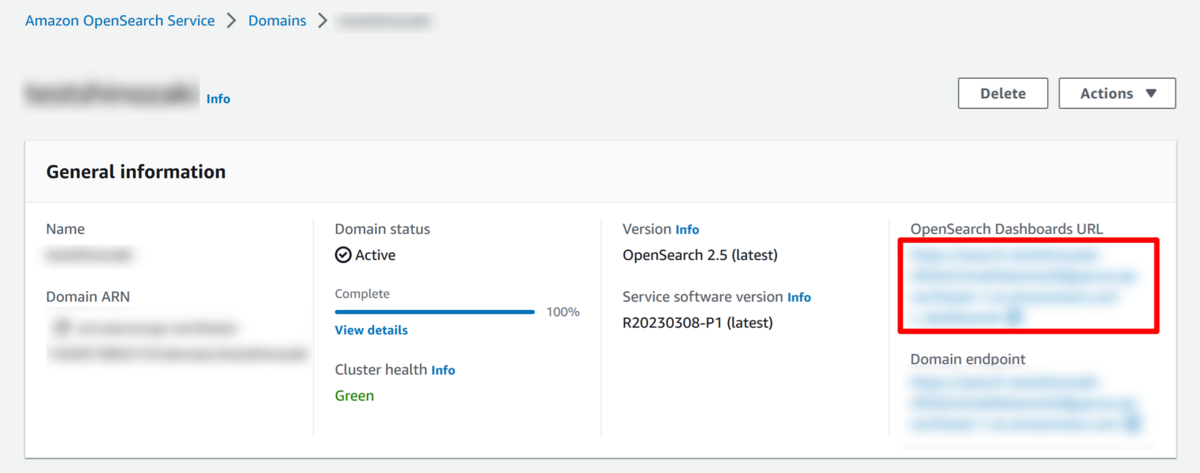This screenshot has width=1200, height=473.
Task: Click View details under progress bar
Action: (x=371, y=330)
